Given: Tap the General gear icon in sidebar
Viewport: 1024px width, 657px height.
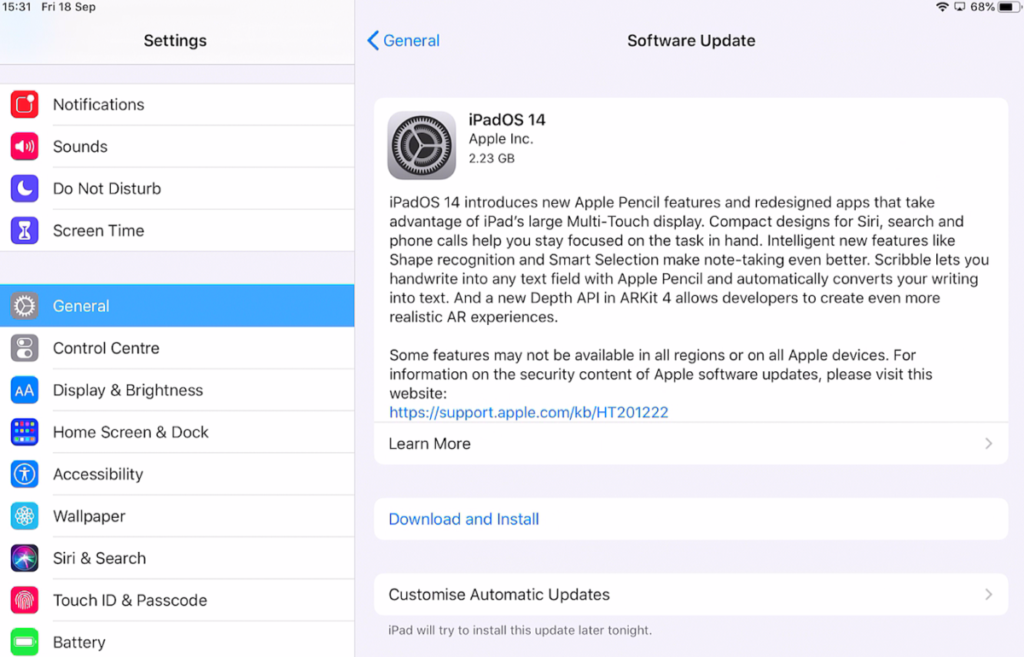Looking at the screenshot, I should click(24, 306).
